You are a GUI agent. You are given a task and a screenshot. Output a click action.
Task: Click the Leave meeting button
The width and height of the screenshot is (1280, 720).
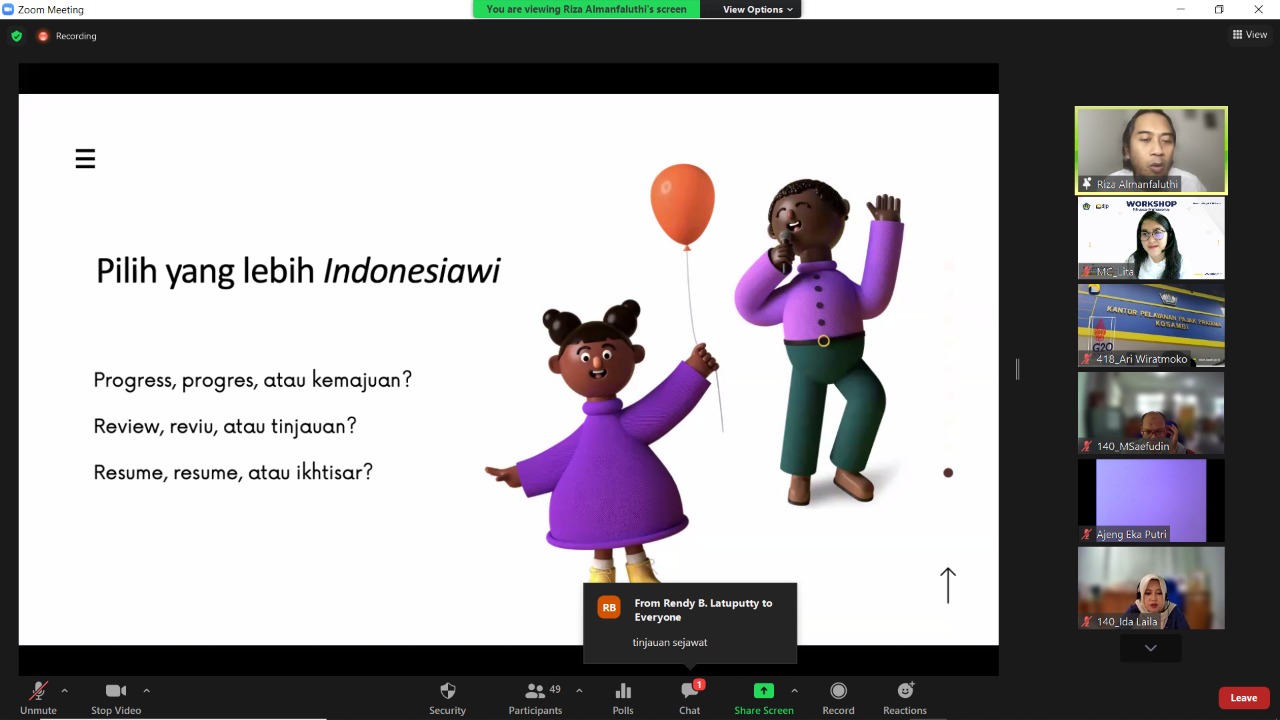click(1243, 698)
